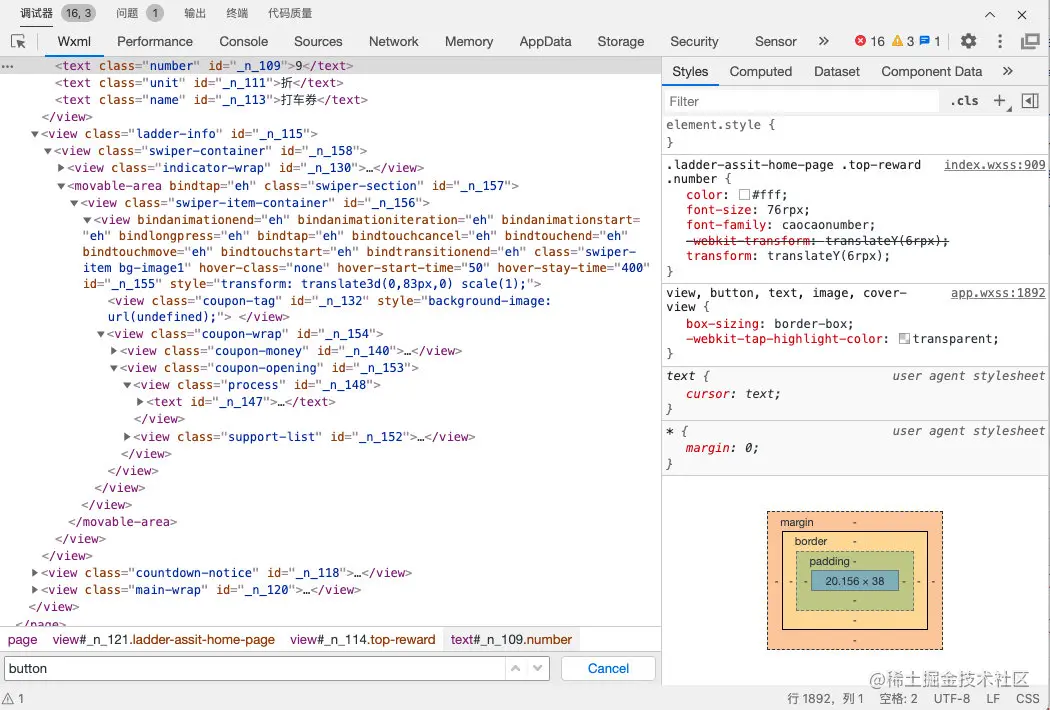This screenshot has width=1050, height=710.
Task: Collapse the debugger panel with up chevron
Action: coord(990,14)
